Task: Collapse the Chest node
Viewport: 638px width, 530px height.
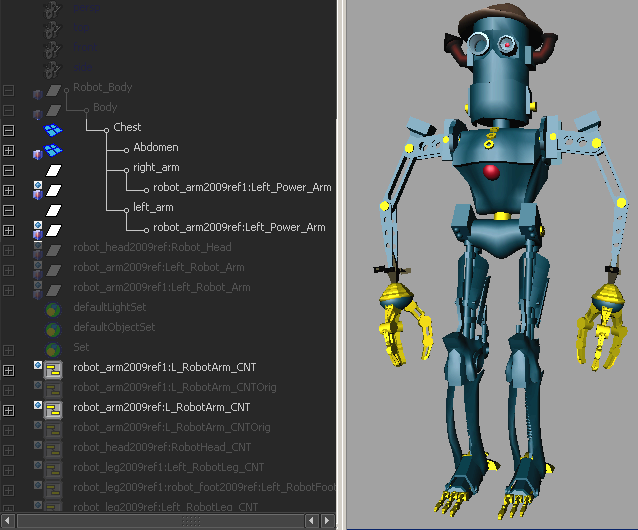Action: (9, 131)
